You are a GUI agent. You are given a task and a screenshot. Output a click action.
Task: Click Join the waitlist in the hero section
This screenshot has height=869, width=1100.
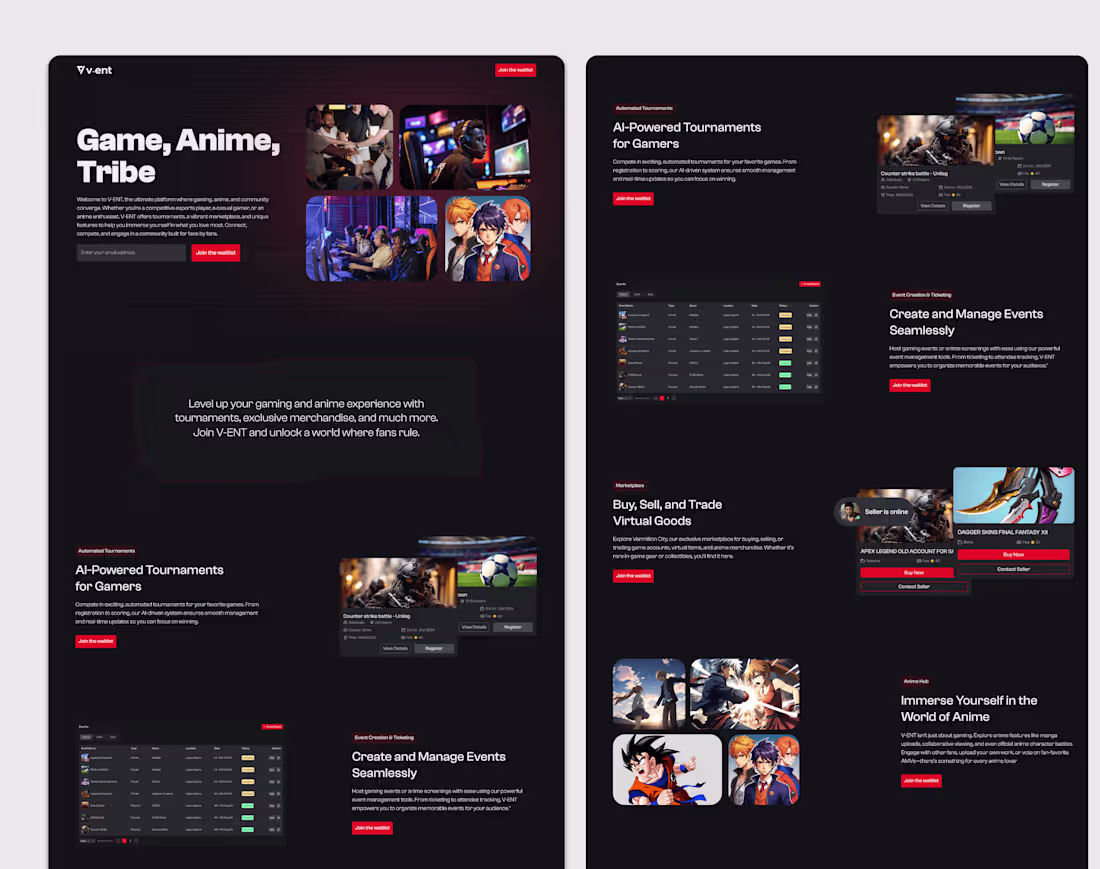pyautogui.click(x=215, y=252)
